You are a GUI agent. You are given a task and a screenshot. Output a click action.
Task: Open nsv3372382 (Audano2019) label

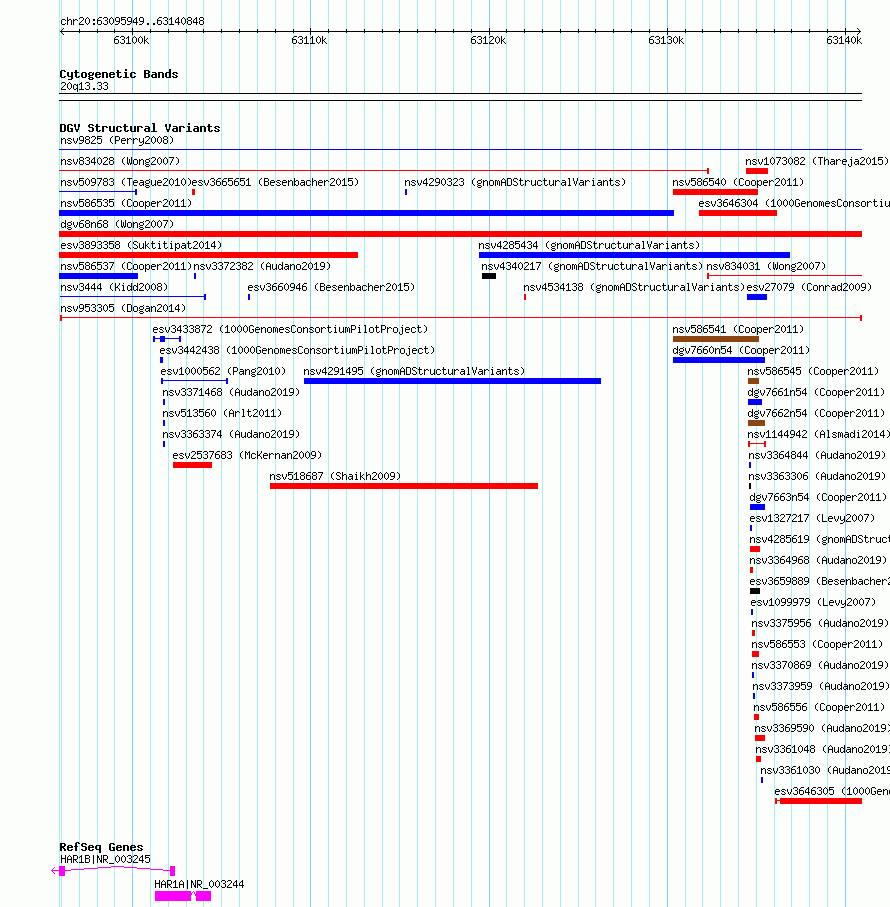click(262, 266)
